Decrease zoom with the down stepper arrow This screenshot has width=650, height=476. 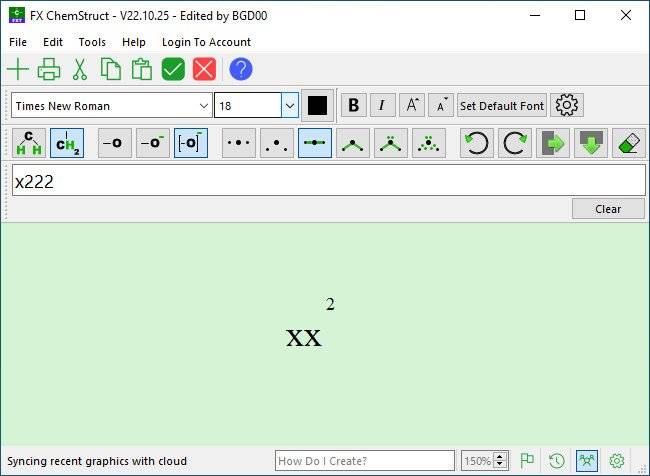(x=500, y=464)
